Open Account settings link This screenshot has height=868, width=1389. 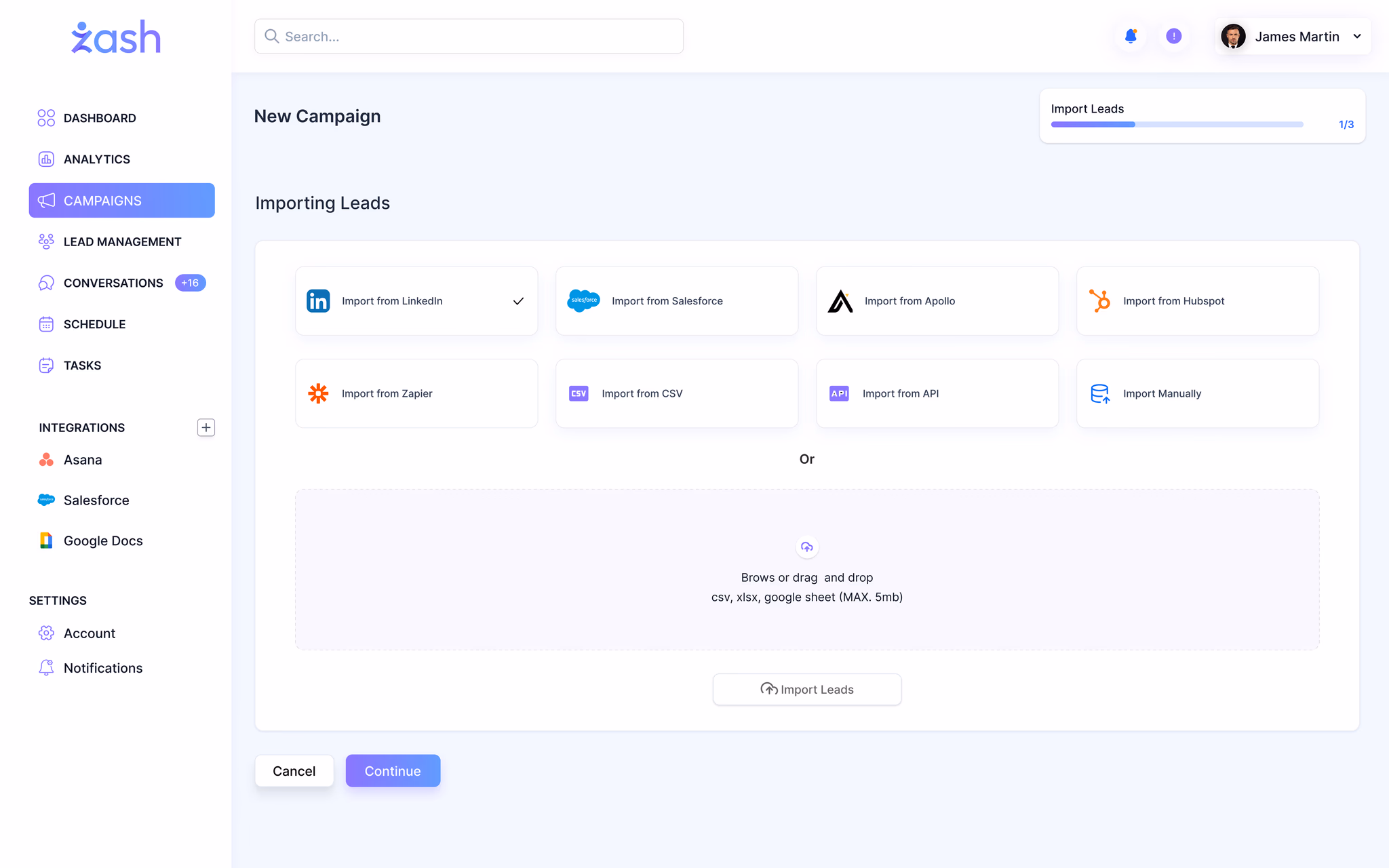pyautogui.click(x=90, y=633)
